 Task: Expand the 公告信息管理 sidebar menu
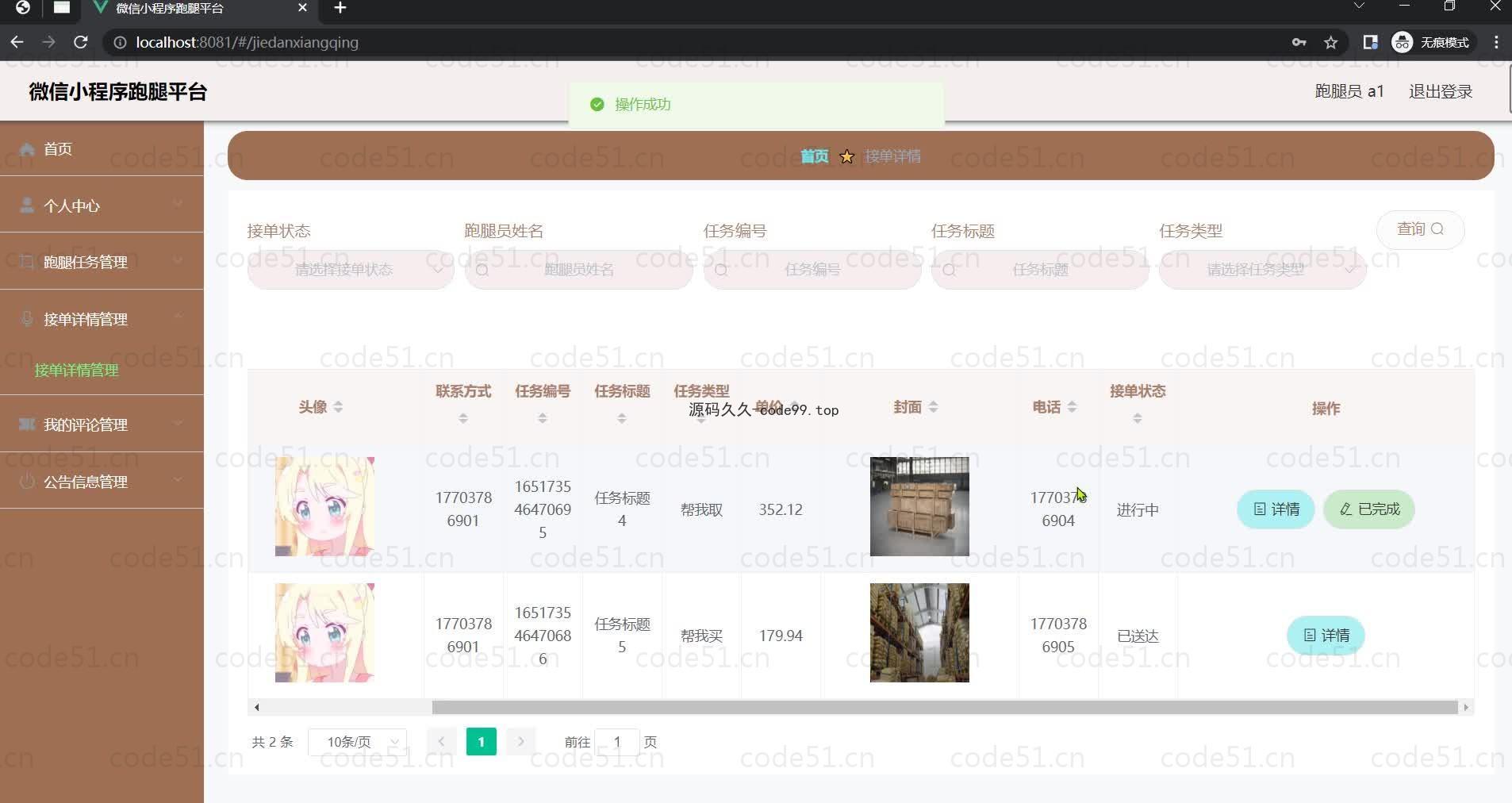click(178, 480)
